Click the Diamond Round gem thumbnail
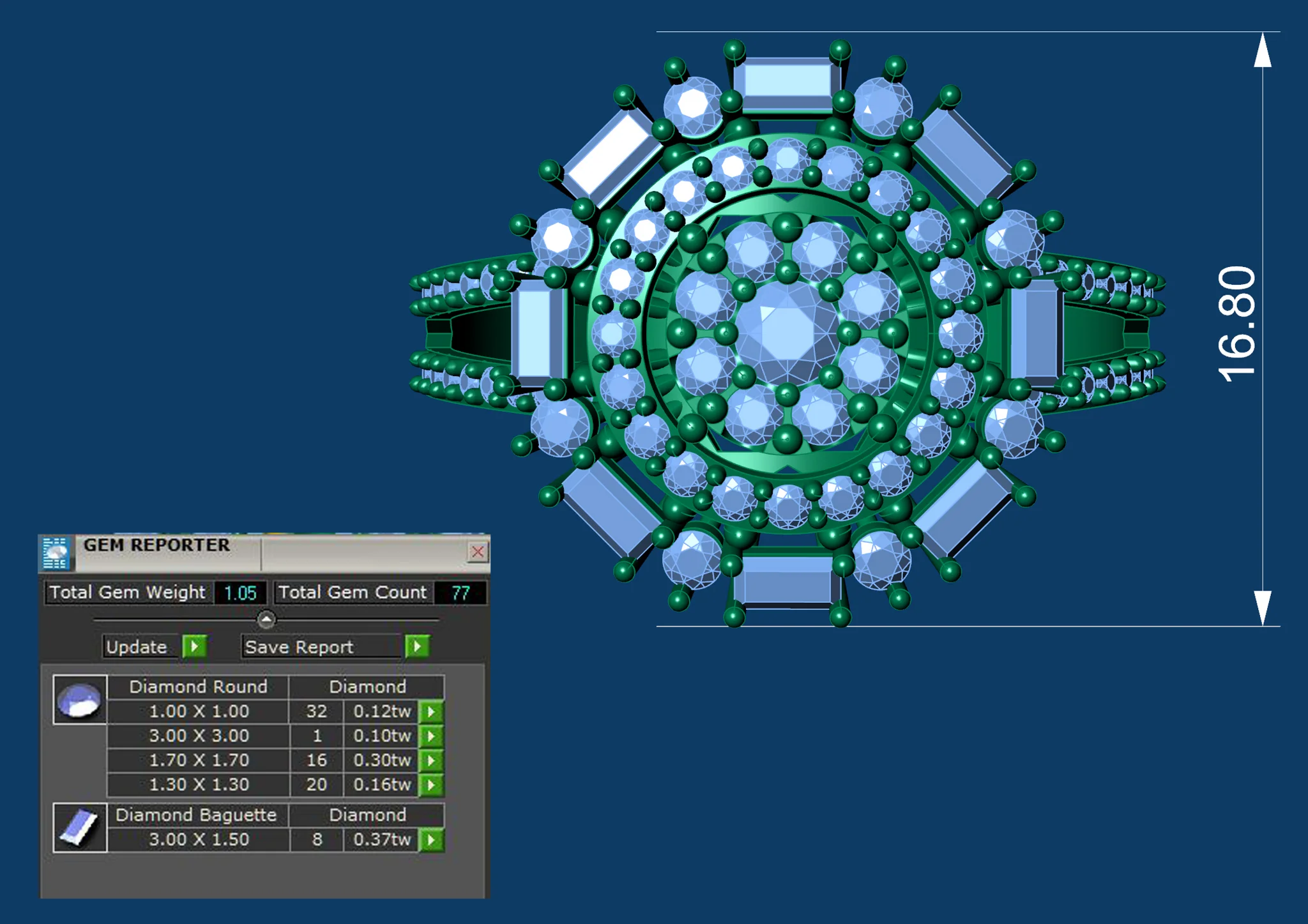1308x924 pixels. coord(80,700)
